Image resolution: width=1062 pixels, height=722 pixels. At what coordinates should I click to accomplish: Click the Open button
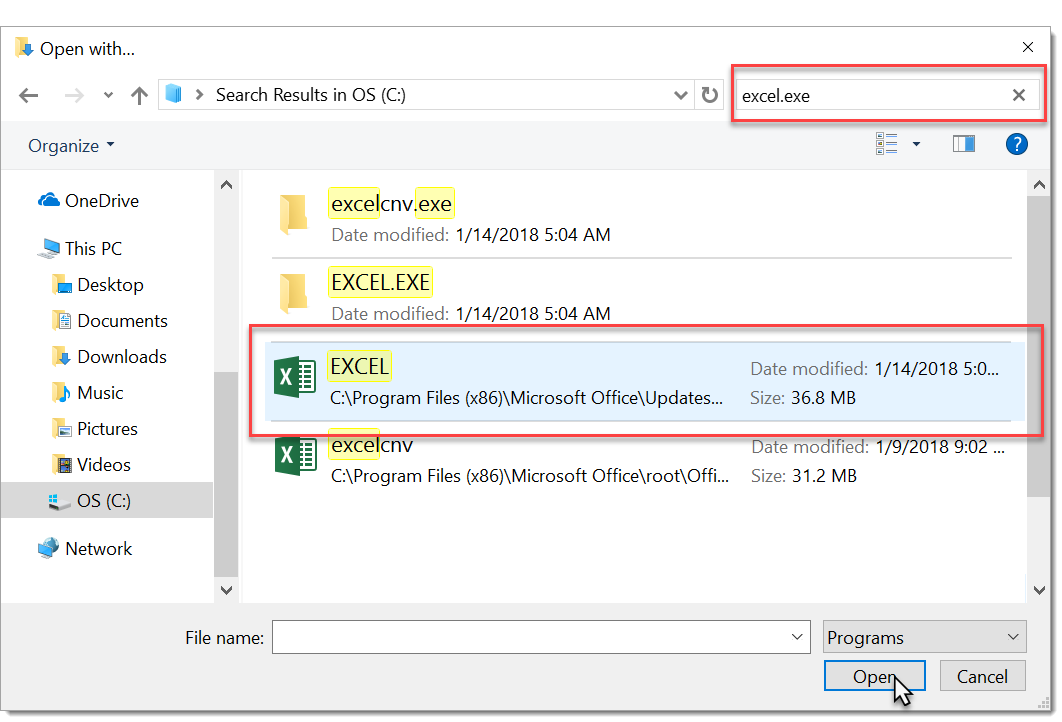(874, 677)
